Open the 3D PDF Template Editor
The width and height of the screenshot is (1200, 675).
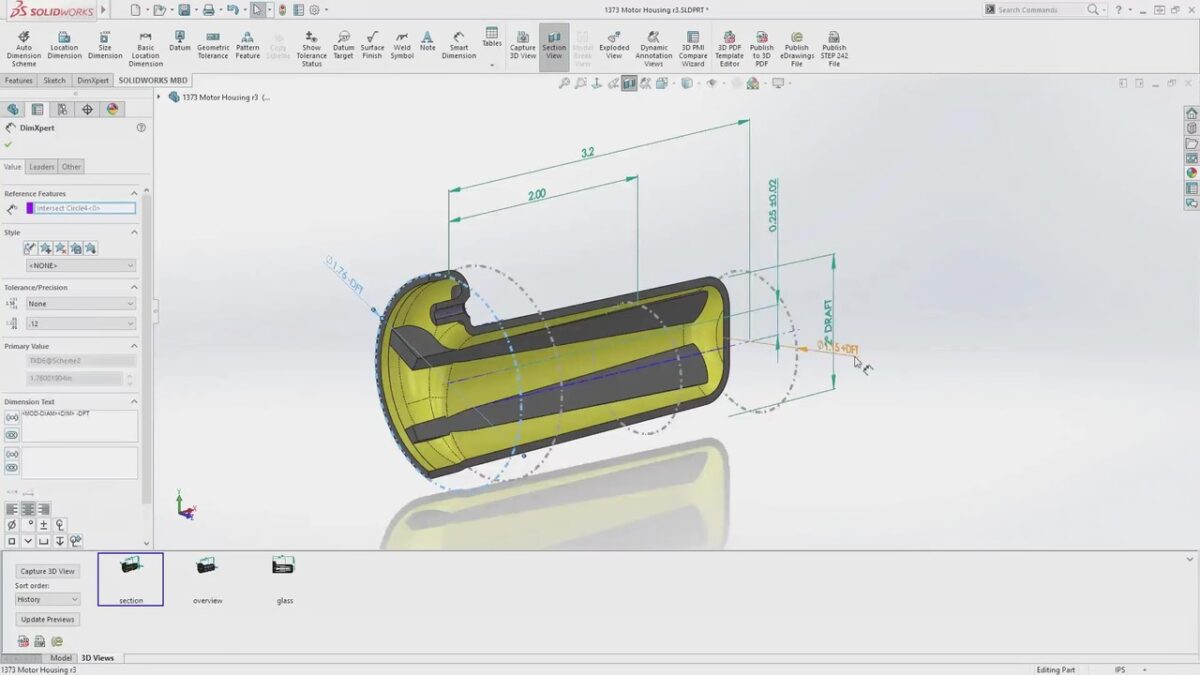(729, 48)
